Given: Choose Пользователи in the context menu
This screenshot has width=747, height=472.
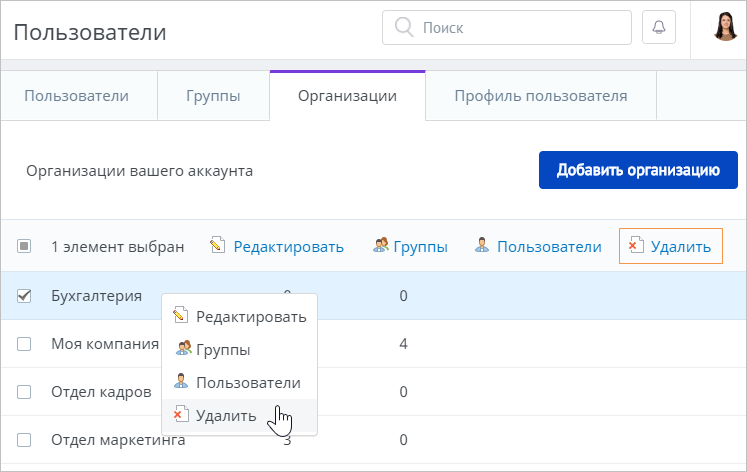Looking at the screenshot, I should click(x=240, y=382).
